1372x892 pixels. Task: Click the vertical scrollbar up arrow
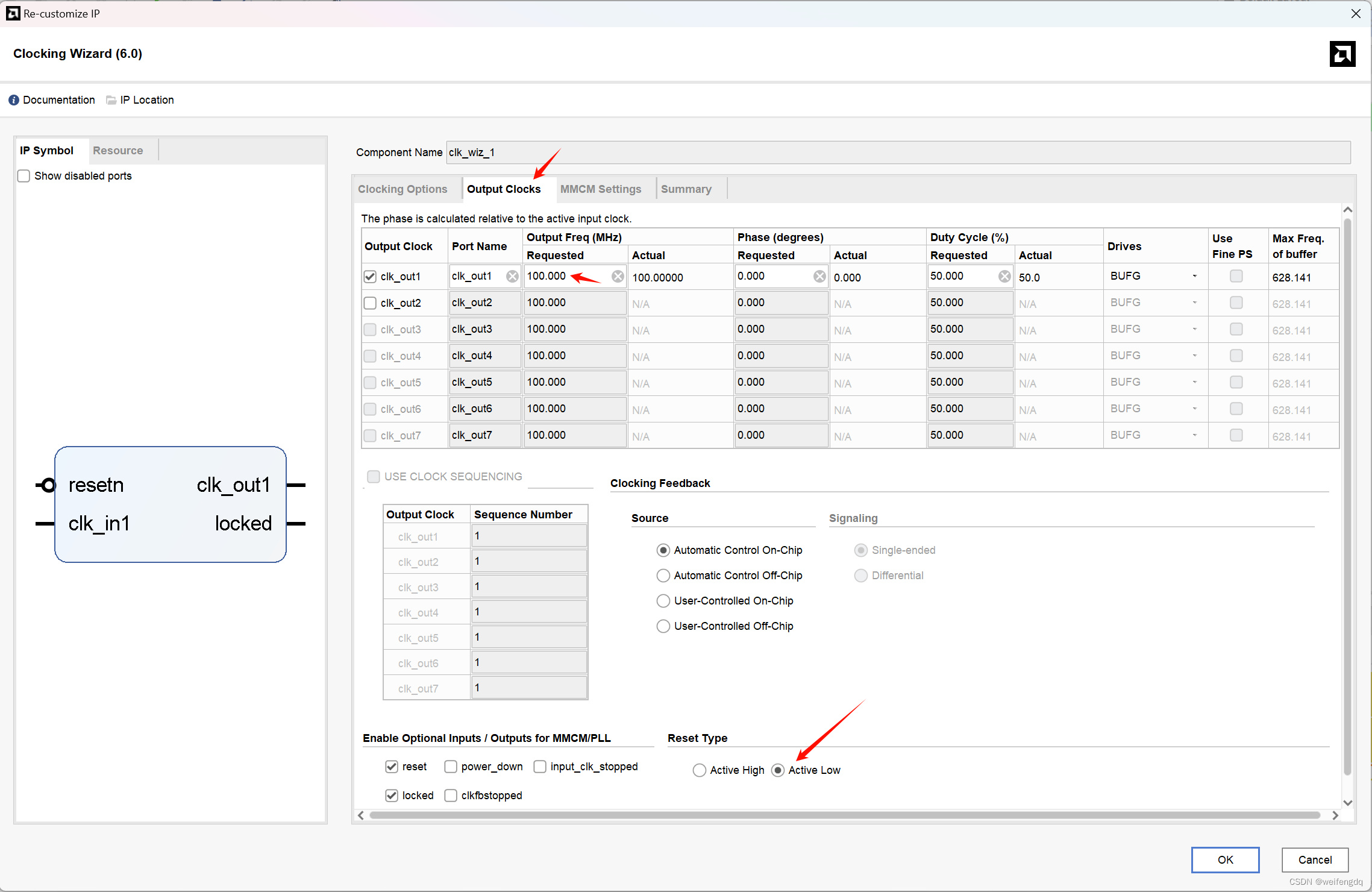click(x=1348, y=210)
